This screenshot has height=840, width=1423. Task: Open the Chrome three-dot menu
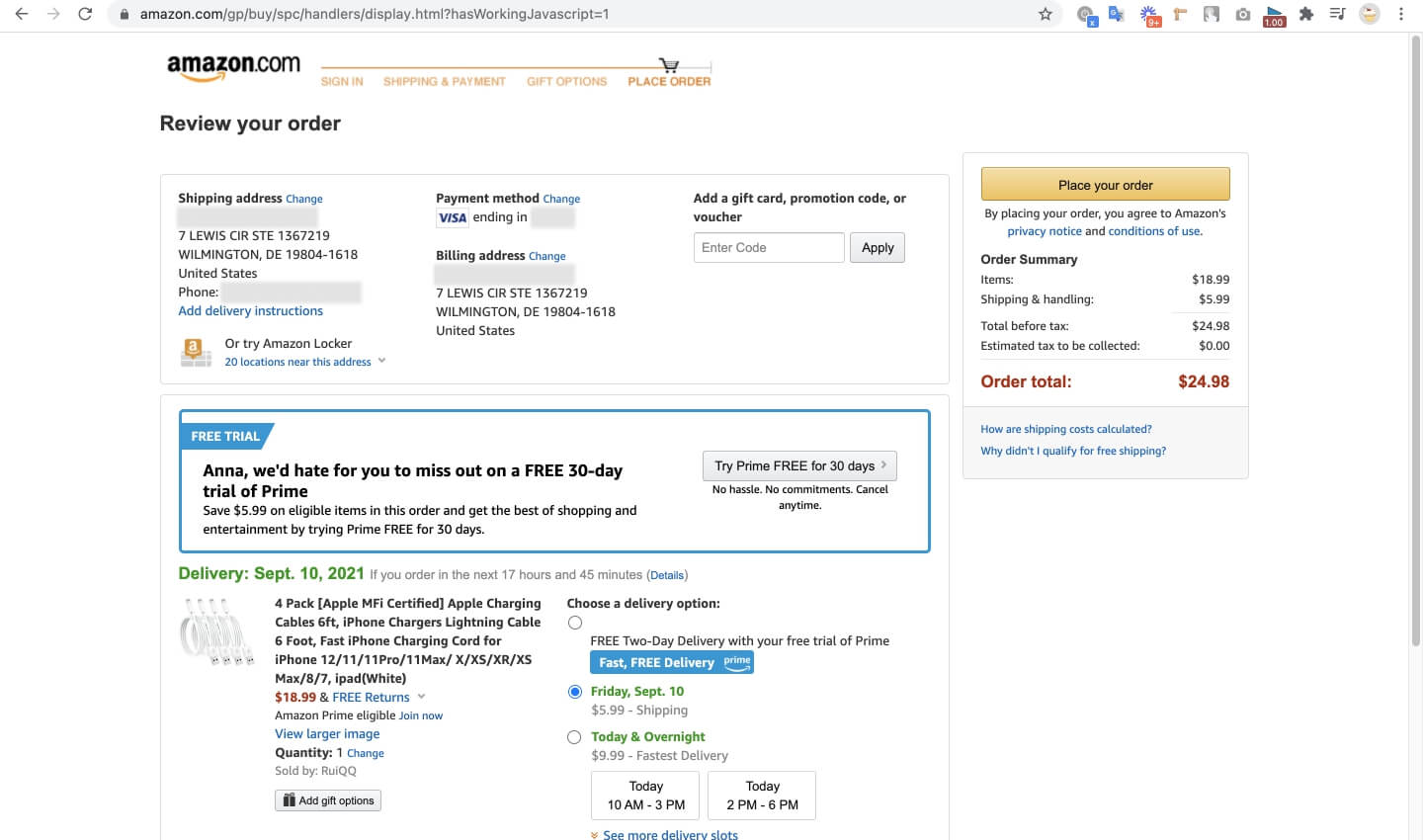tap(1401, 14)
